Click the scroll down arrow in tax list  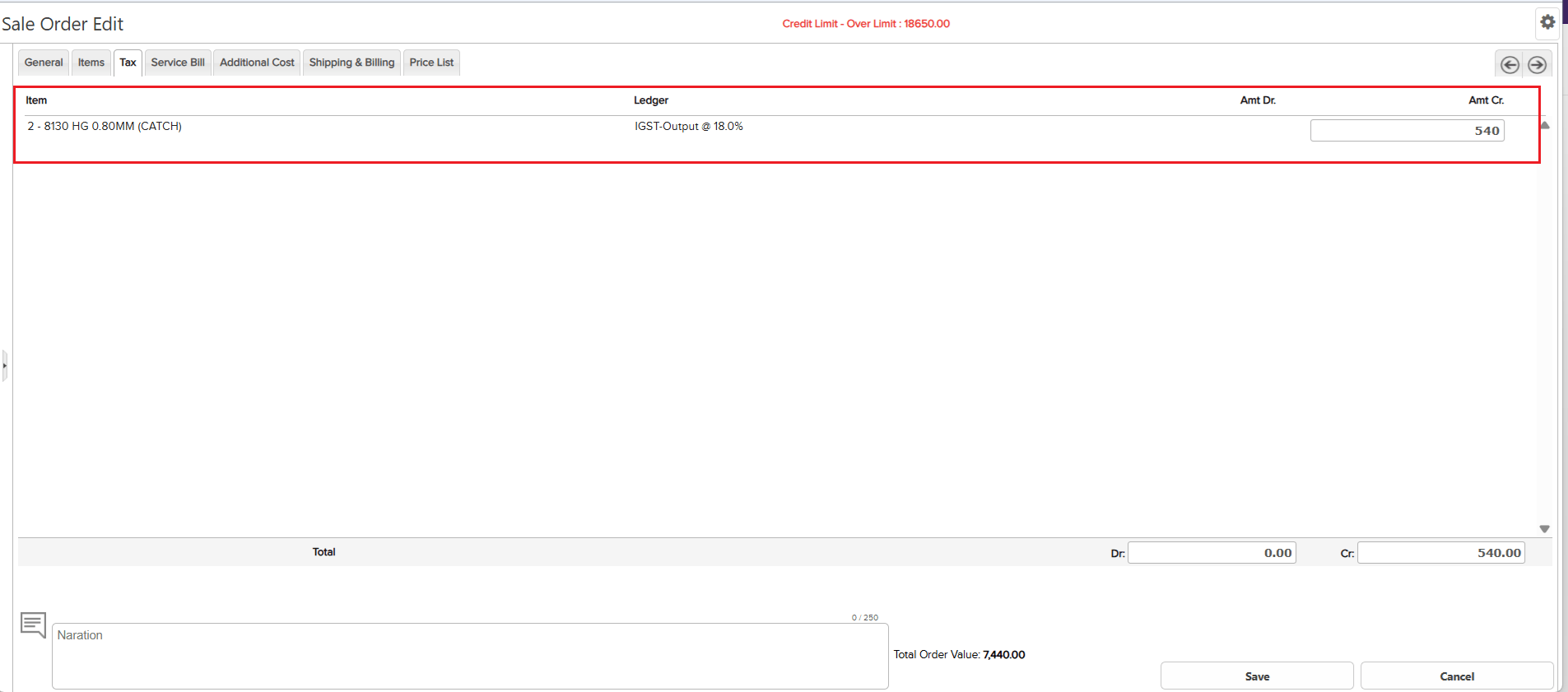point(1545,529)
